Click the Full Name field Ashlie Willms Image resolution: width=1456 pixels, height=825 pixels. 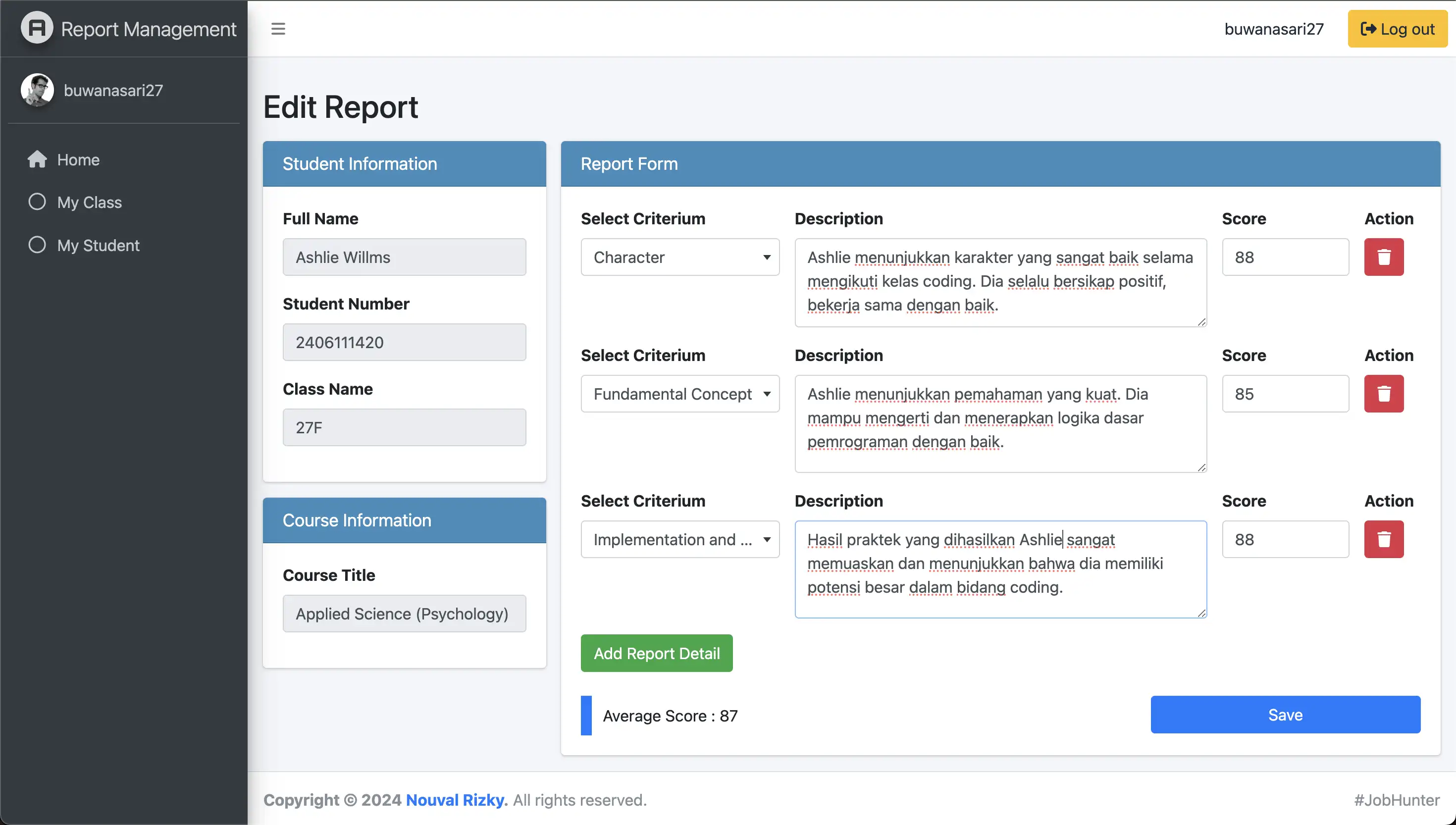point(404,257)
